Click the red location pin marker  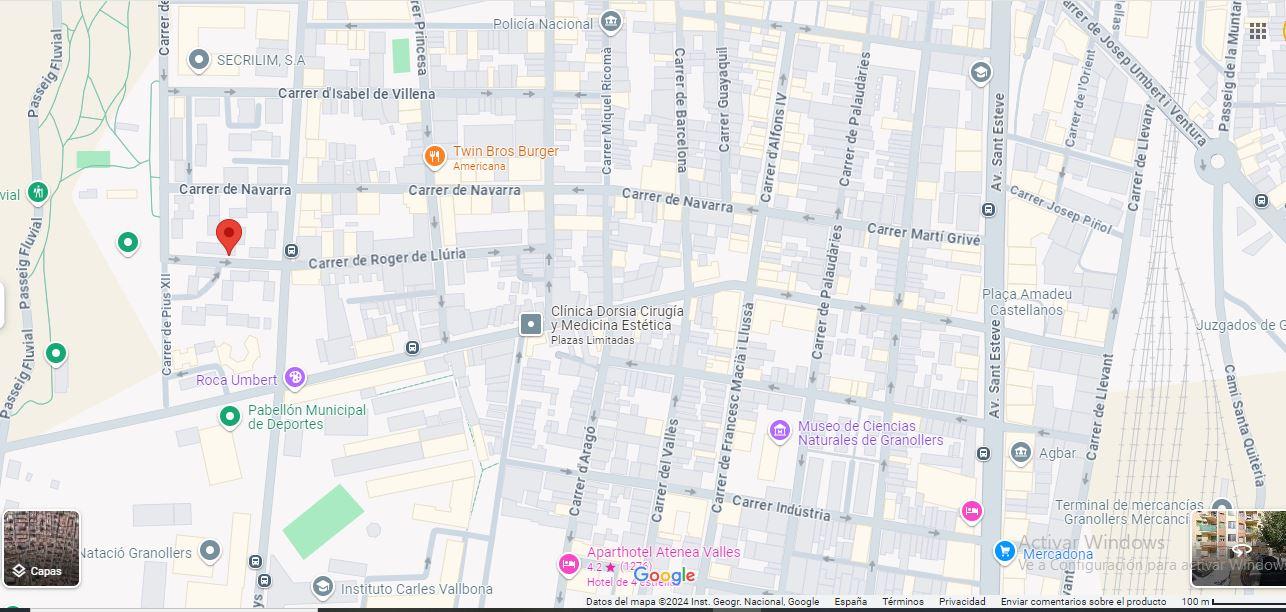coord(229,236)
